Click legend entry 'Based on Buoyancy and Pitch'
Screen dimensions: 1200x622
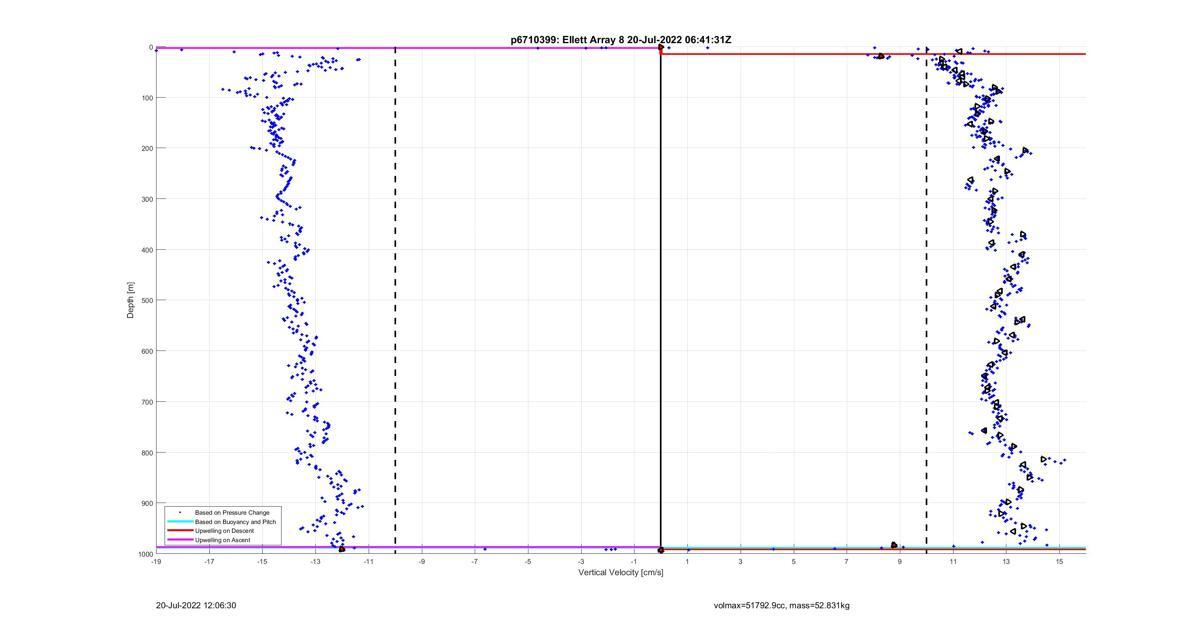pos(235,522)
